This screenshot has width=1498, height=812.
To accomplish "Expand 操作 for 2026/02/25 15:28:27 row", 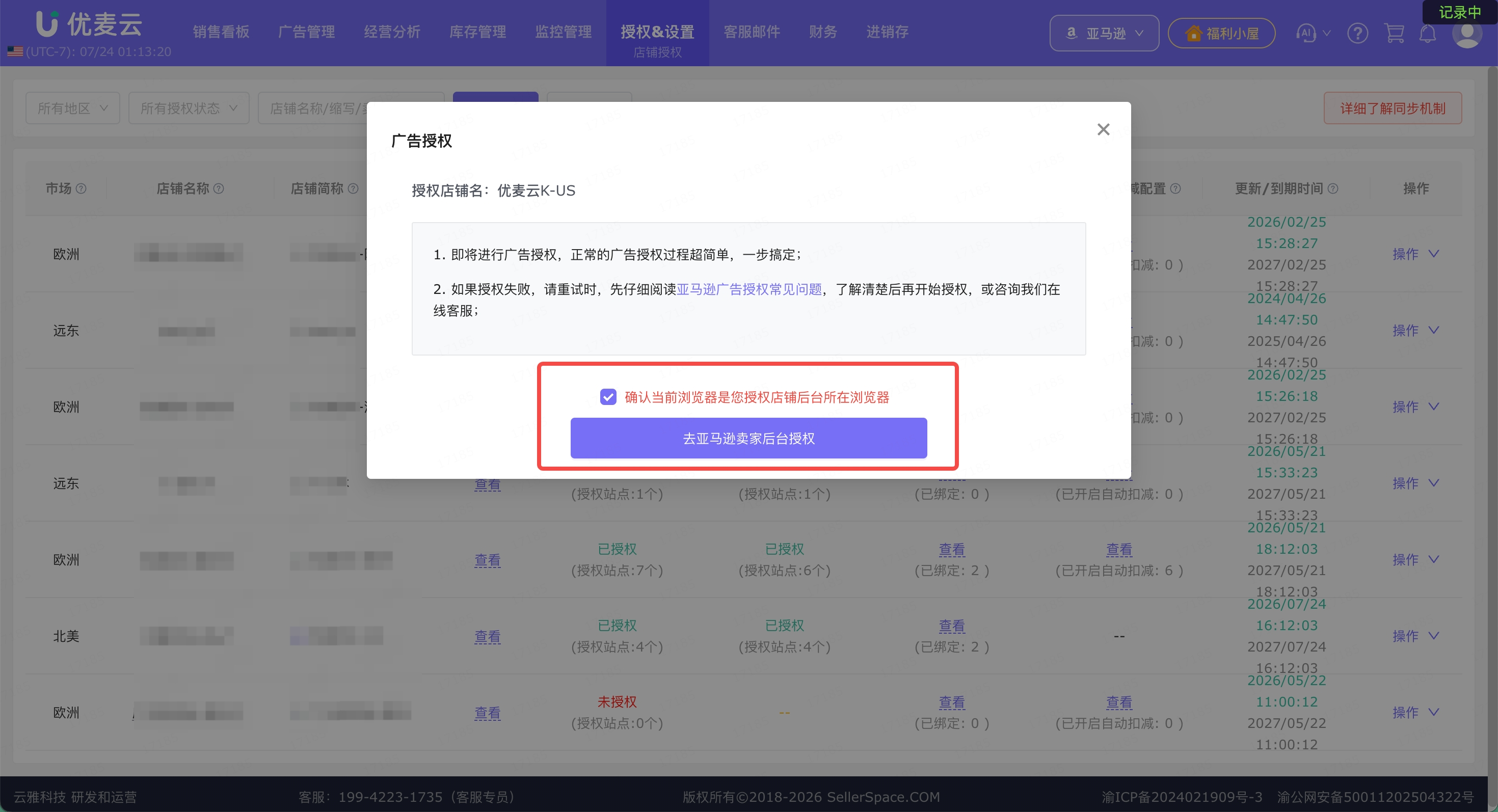I will pos(1415,254).
